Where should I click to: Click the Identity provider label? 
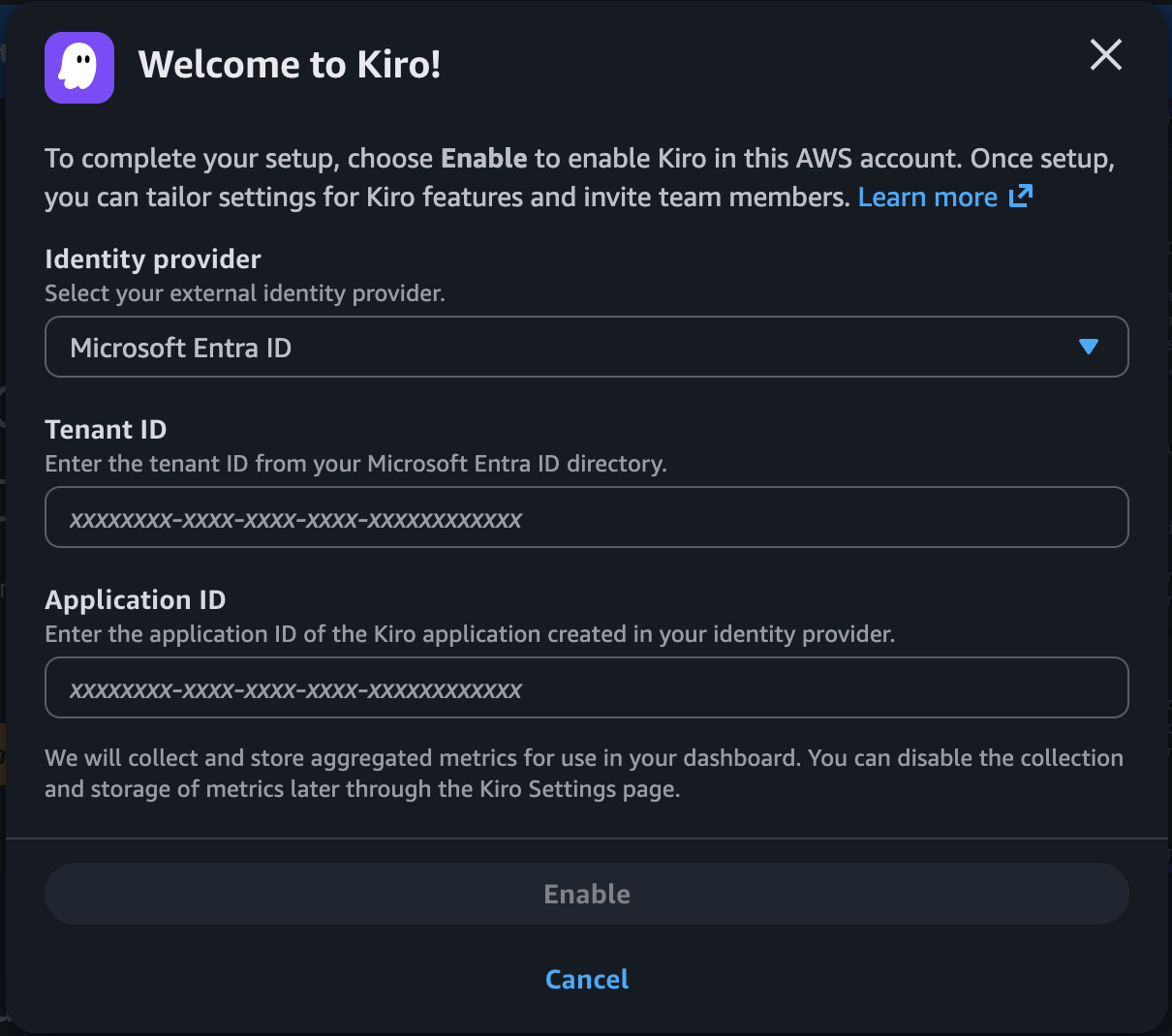(x=153, y=259)
